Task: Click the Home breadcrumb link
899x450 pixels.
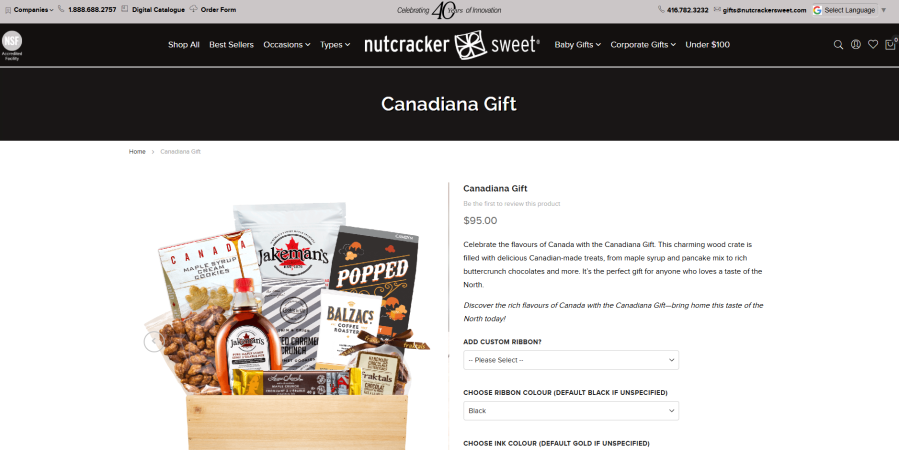Action: [x=137, y=152]
